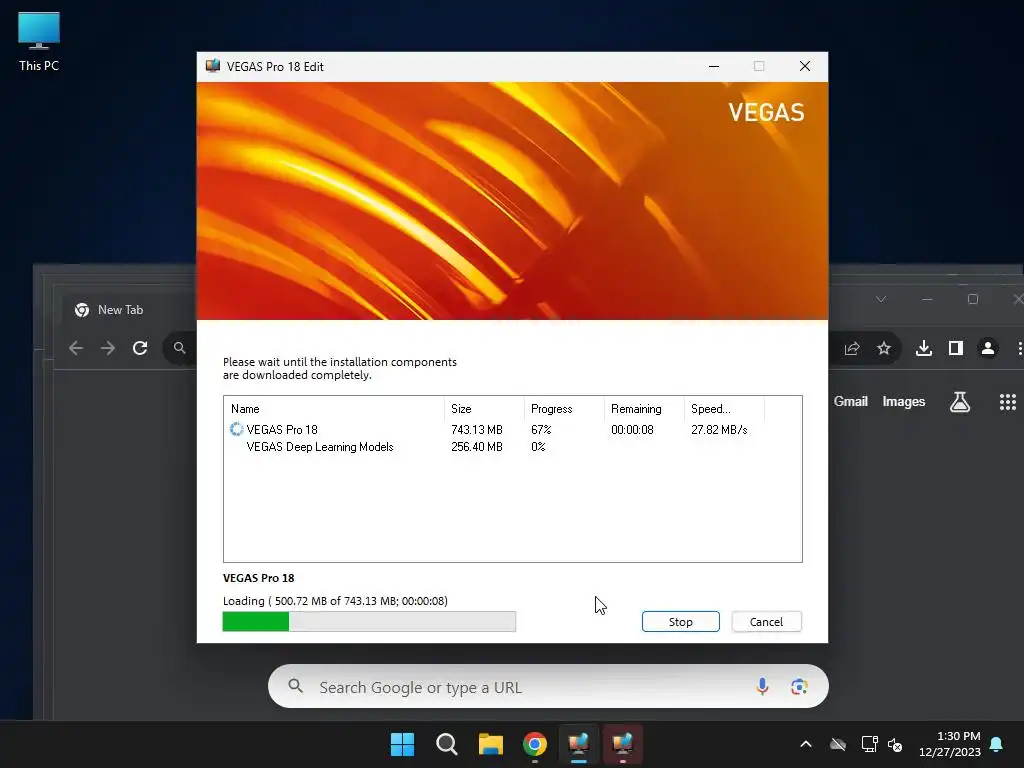Click the VEGAS installer title bar icon
The width and height of the screenshot is (1024, 768).
(x=213, y=66)
